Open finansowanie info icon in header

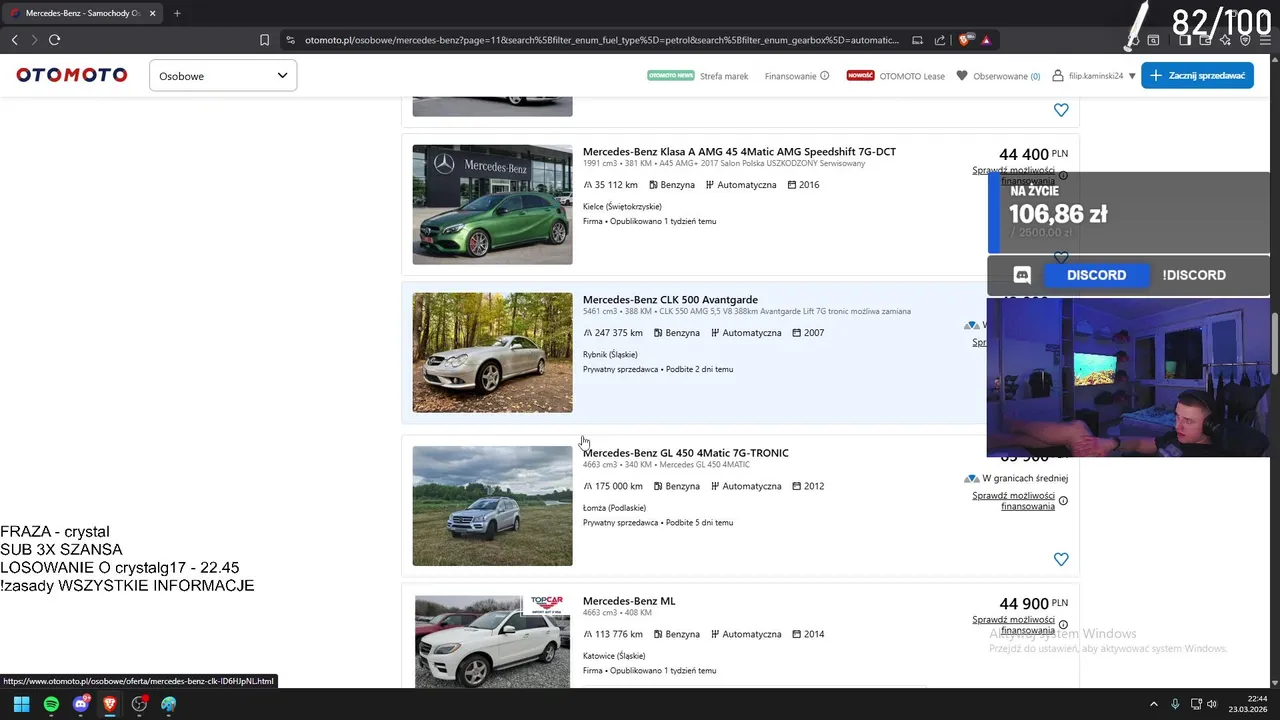click(x=825, y=76)
